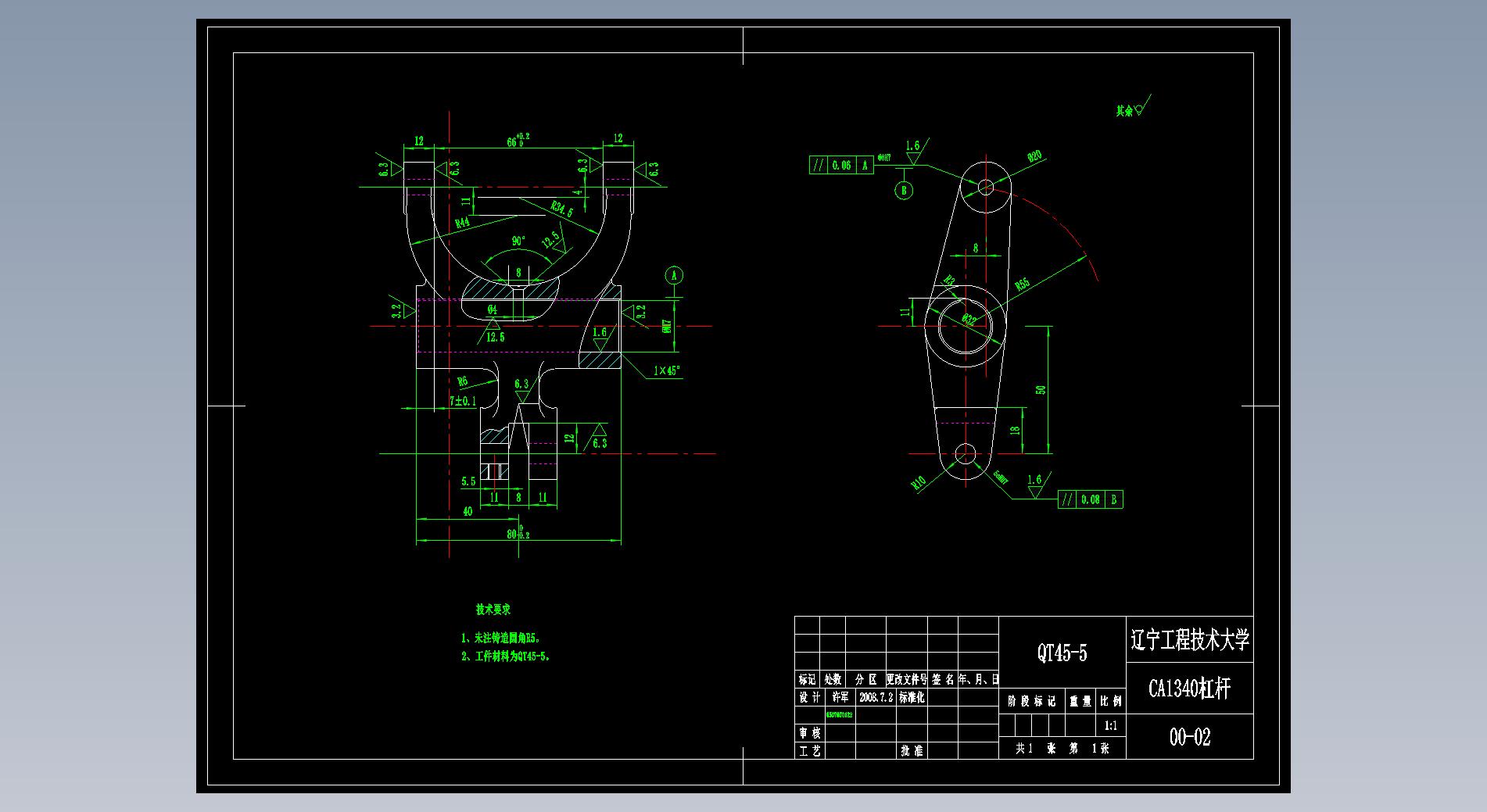This screenshot has width=1487, height=812.
Task: Click the title block text 辽宁工程技术大学
Action: click(x=1190, y=641)
